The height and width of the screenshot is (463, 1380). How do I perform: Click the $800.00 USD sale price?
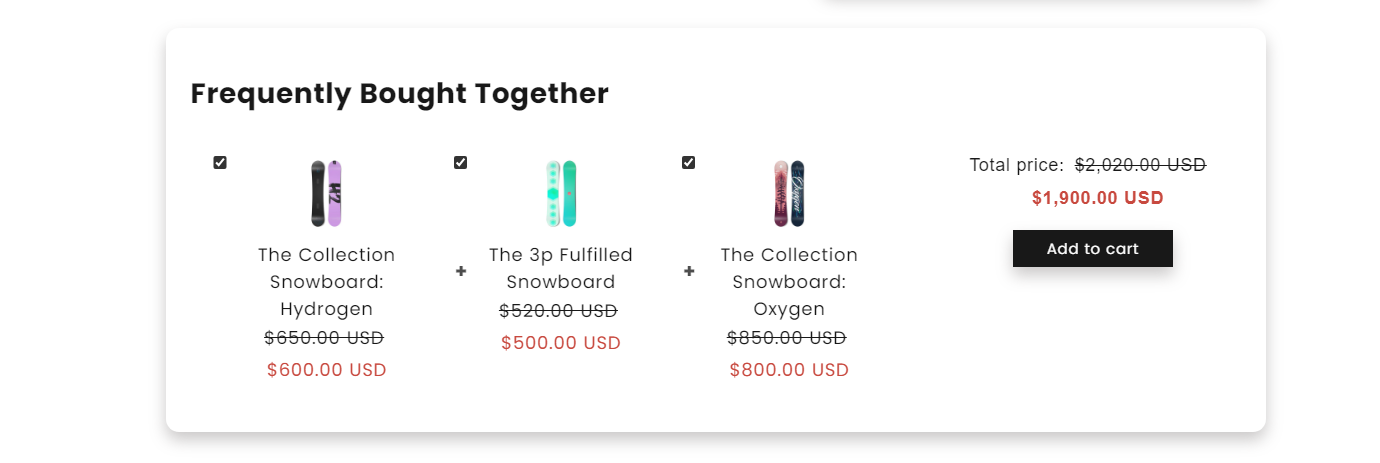789,370
